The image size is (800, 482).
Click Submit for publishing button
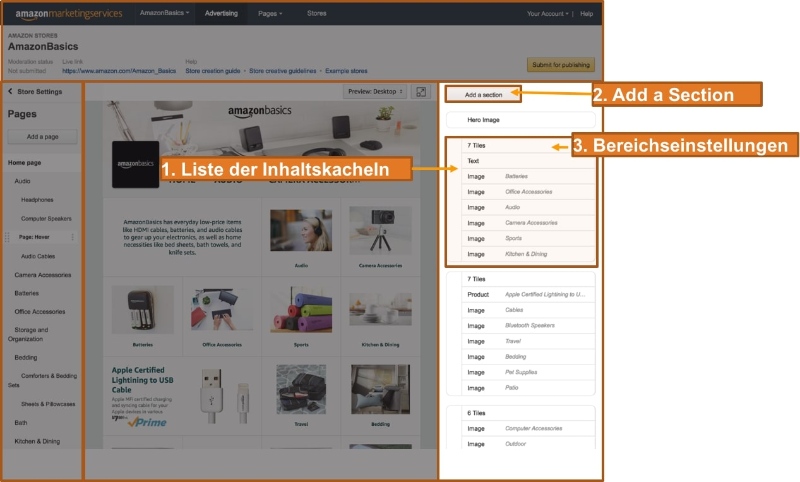[x=561, y=65]
